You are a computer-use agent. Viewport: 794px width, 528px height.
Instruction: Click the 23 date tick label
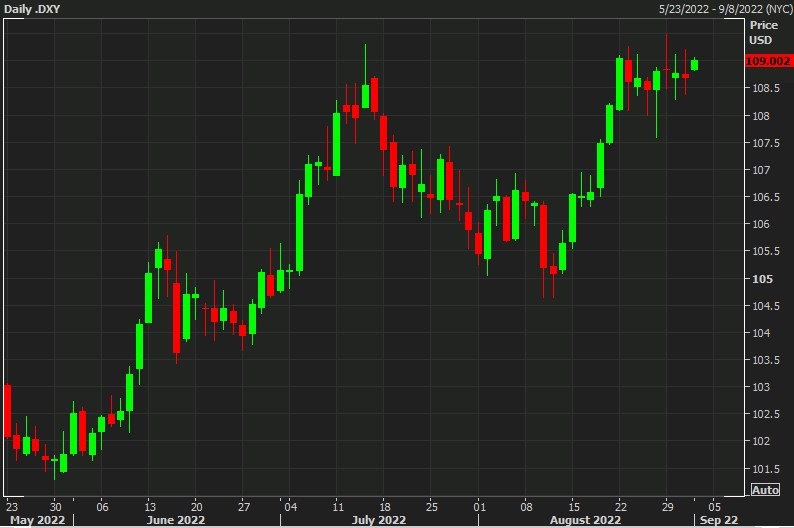pyautogui.click(x=11, y=507)
